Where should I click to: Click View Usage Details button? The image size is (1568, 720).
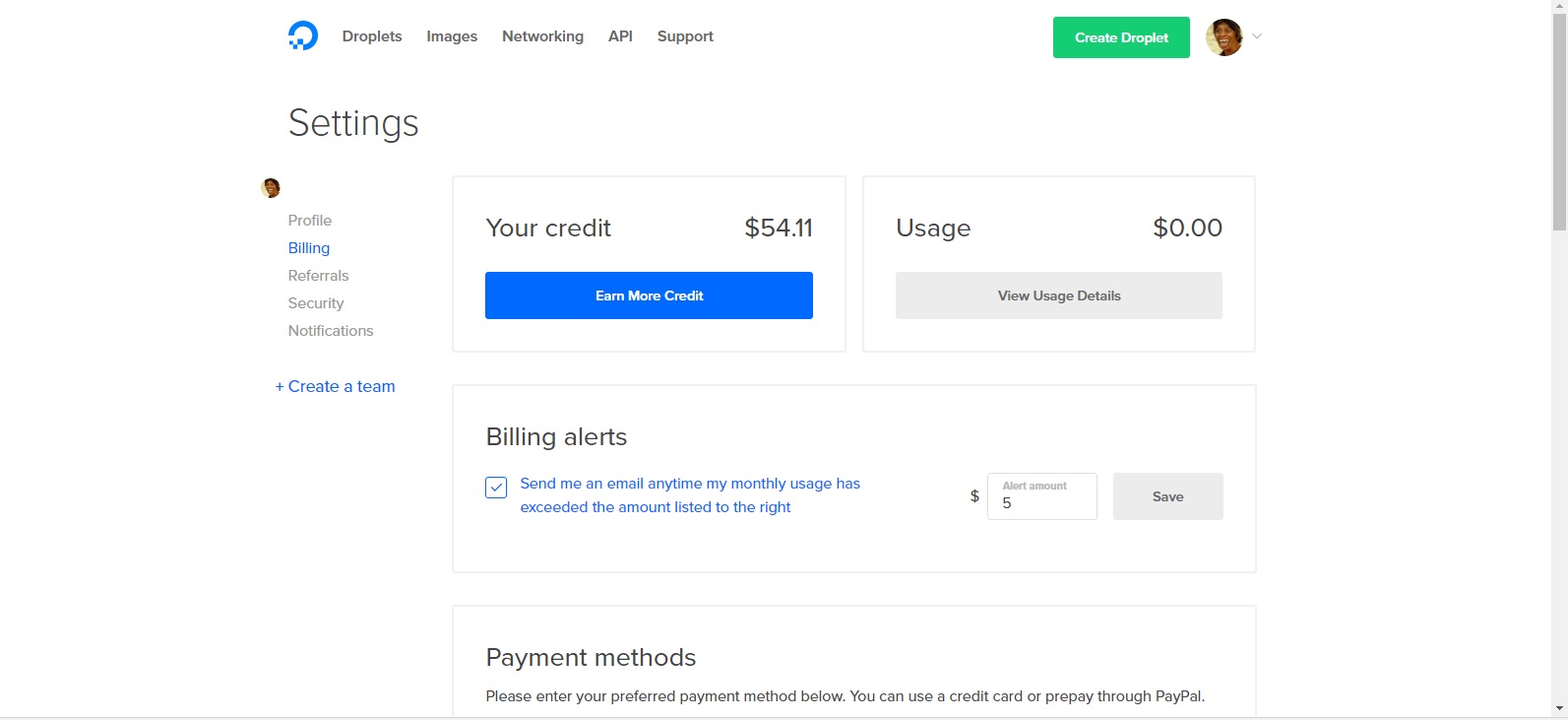(1058, 295)
